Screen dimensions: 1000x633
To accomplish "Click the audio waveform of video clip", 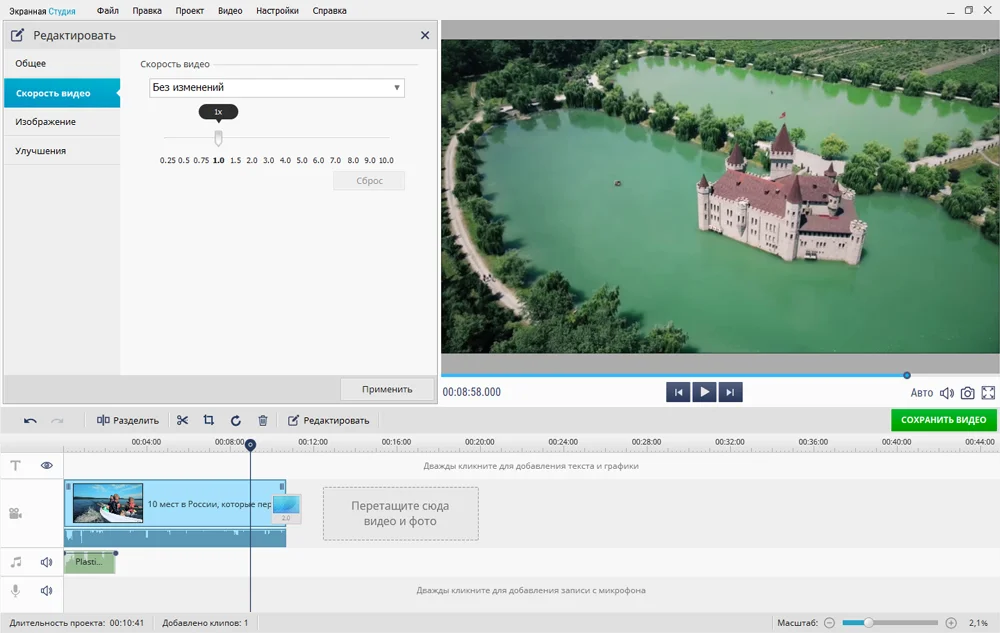I will (x=175, y=537).
